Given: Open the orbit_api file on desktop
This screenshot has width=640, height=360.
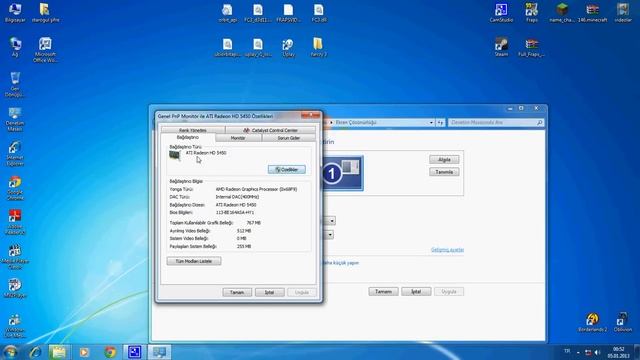Looking at the screenshot, I should tap(227, 13).
